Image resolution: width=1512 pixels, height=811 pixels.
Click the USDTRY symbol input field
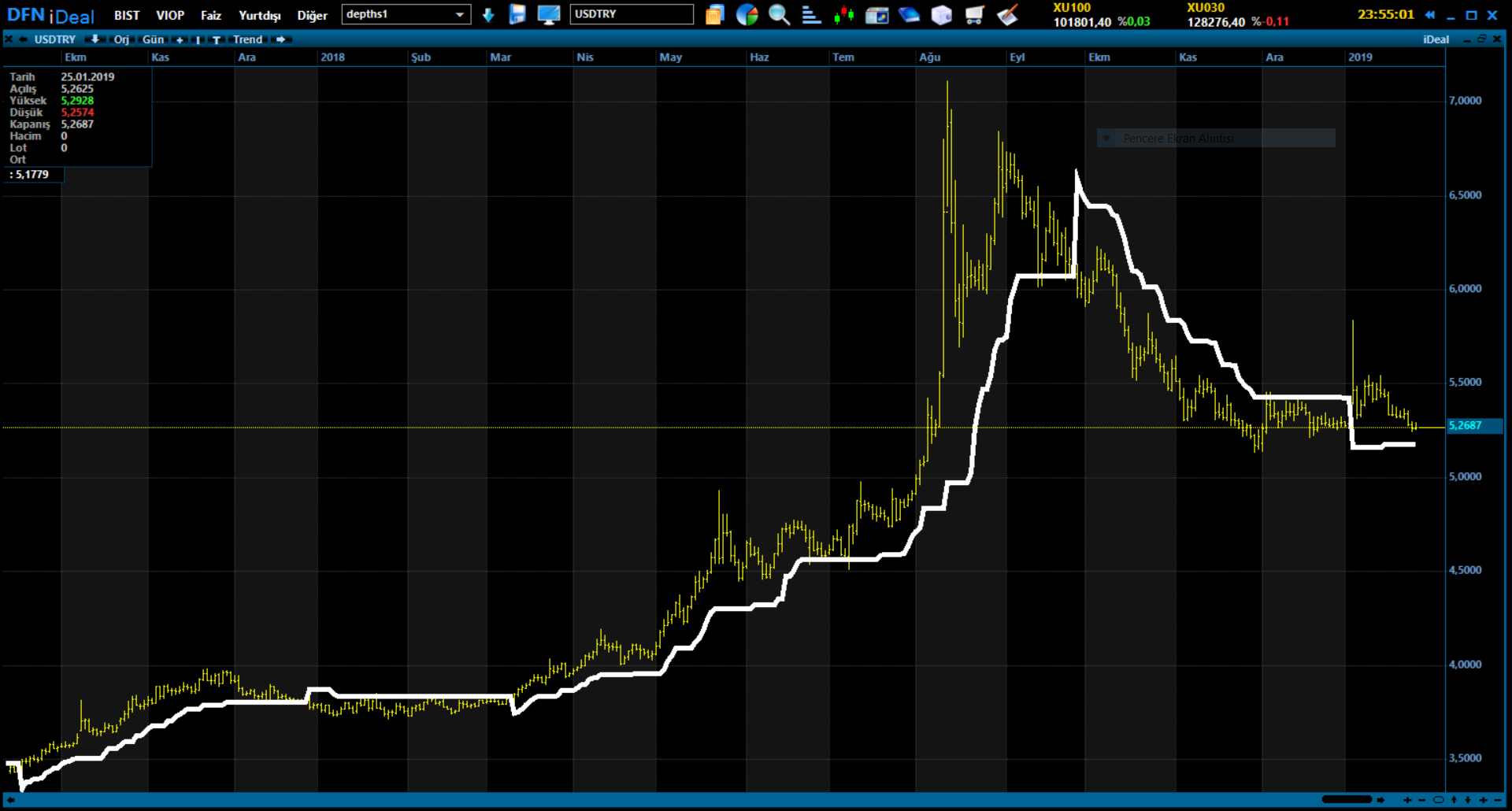point(631,14)
